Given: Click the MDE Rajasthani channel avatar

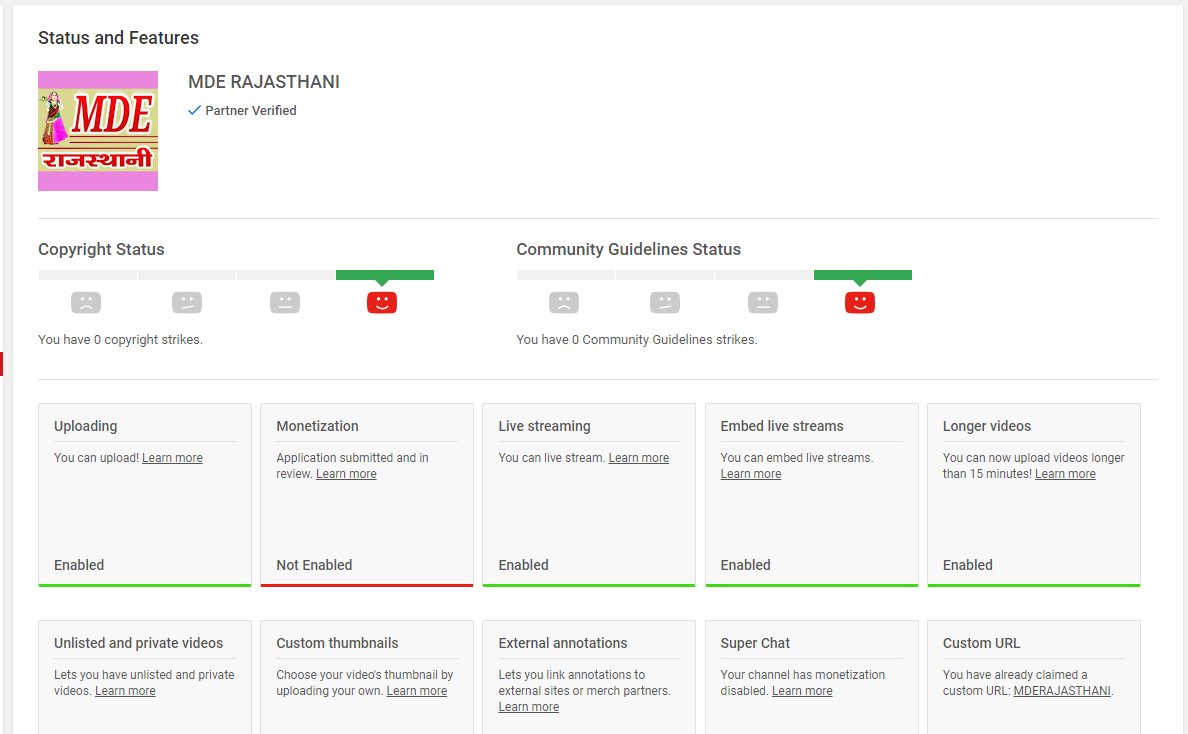Looking at the screenshot, I should 98,131.
